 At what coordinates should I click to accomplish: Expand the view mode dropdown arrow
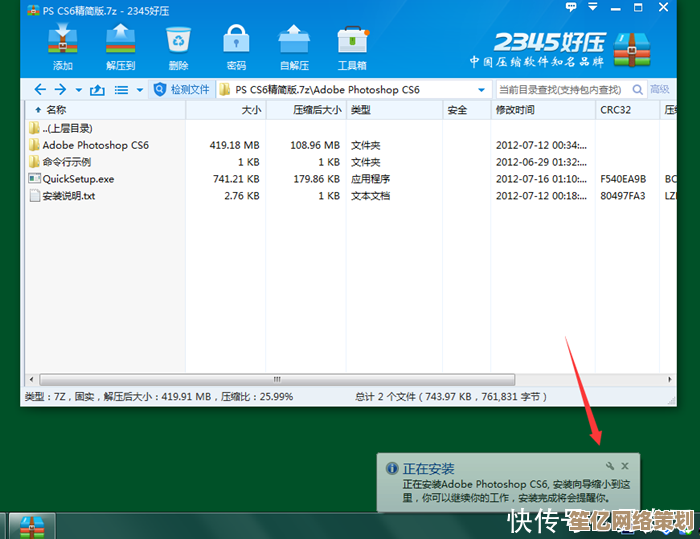tap(139, 90)
